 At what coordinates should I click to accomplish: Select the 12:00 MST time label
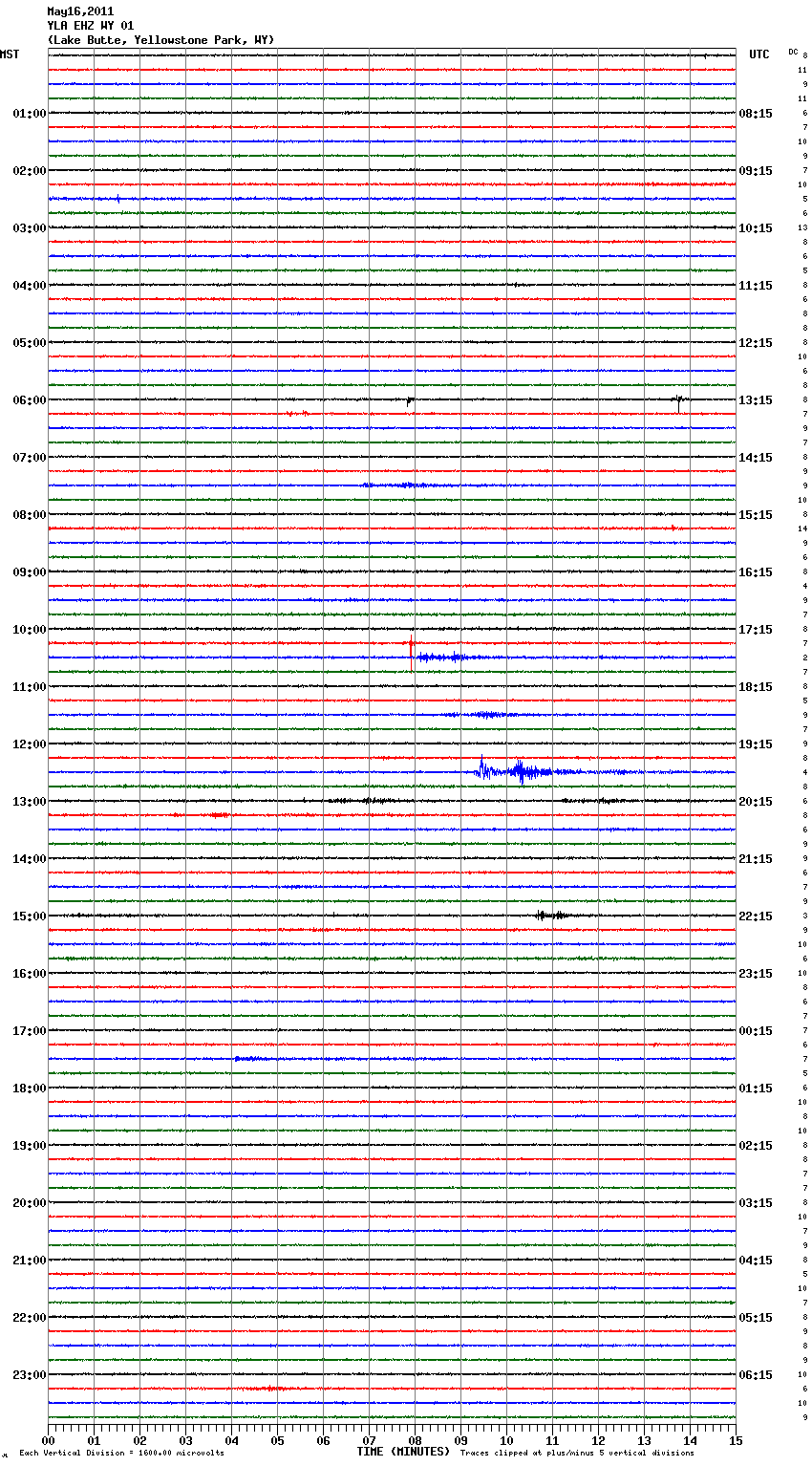point(30,744)
